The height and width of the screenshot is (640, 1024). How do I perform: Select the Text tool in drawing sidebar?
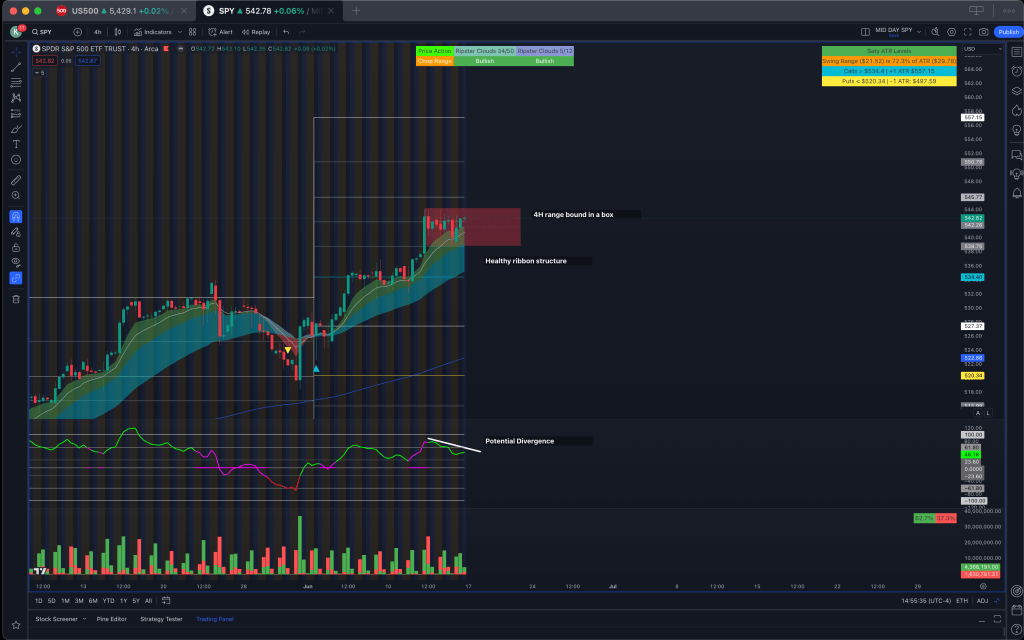[16, 144]
